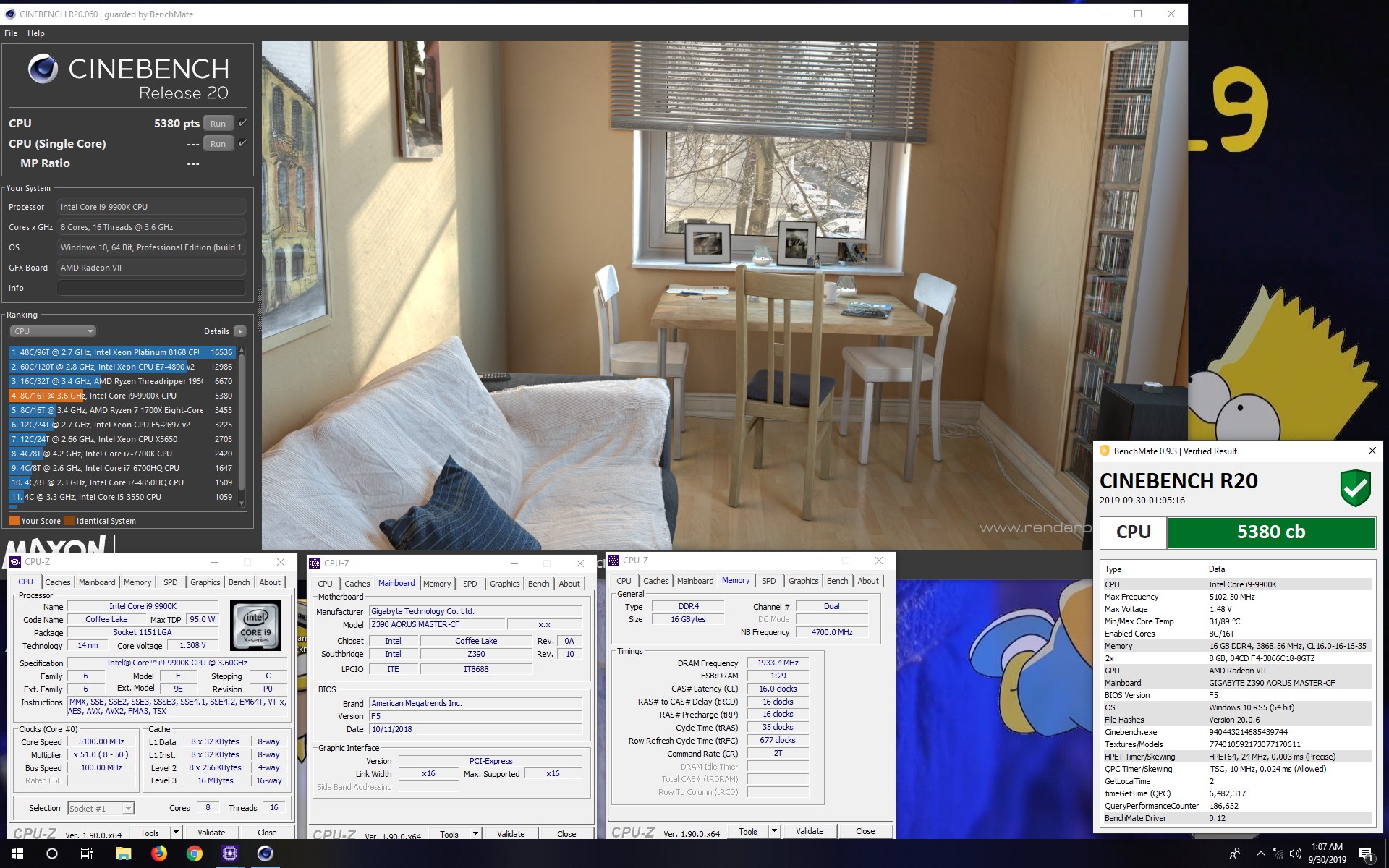Screen dimensions: 1389x868
Task: Open About tab in Memory CPU-Z window
Action: (868, 581)
